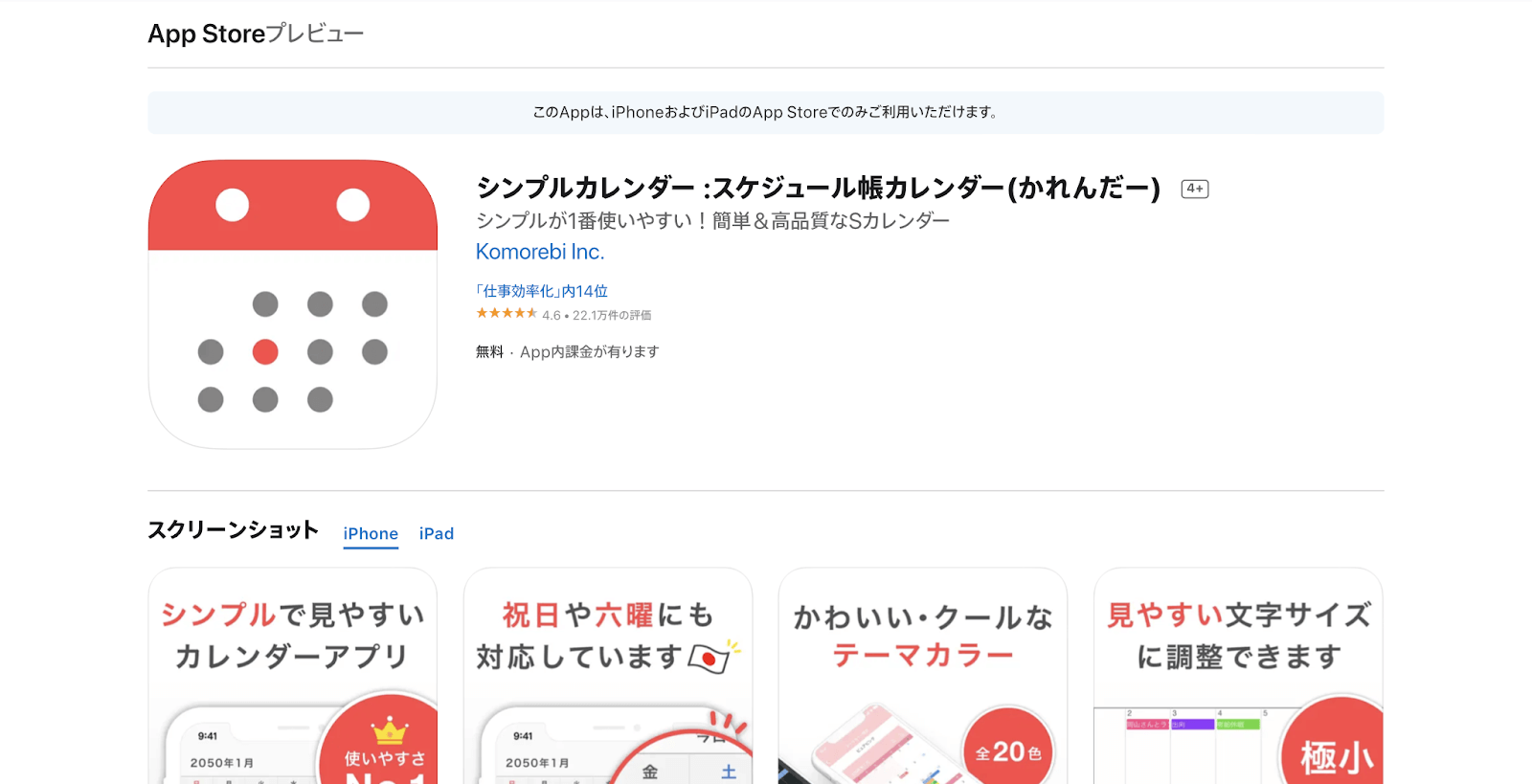The height and width of the screenshot is (784, 1532).
Task: Click the 4.6 • 22.1万件の評価 text
Action: [x=597, y=315]
